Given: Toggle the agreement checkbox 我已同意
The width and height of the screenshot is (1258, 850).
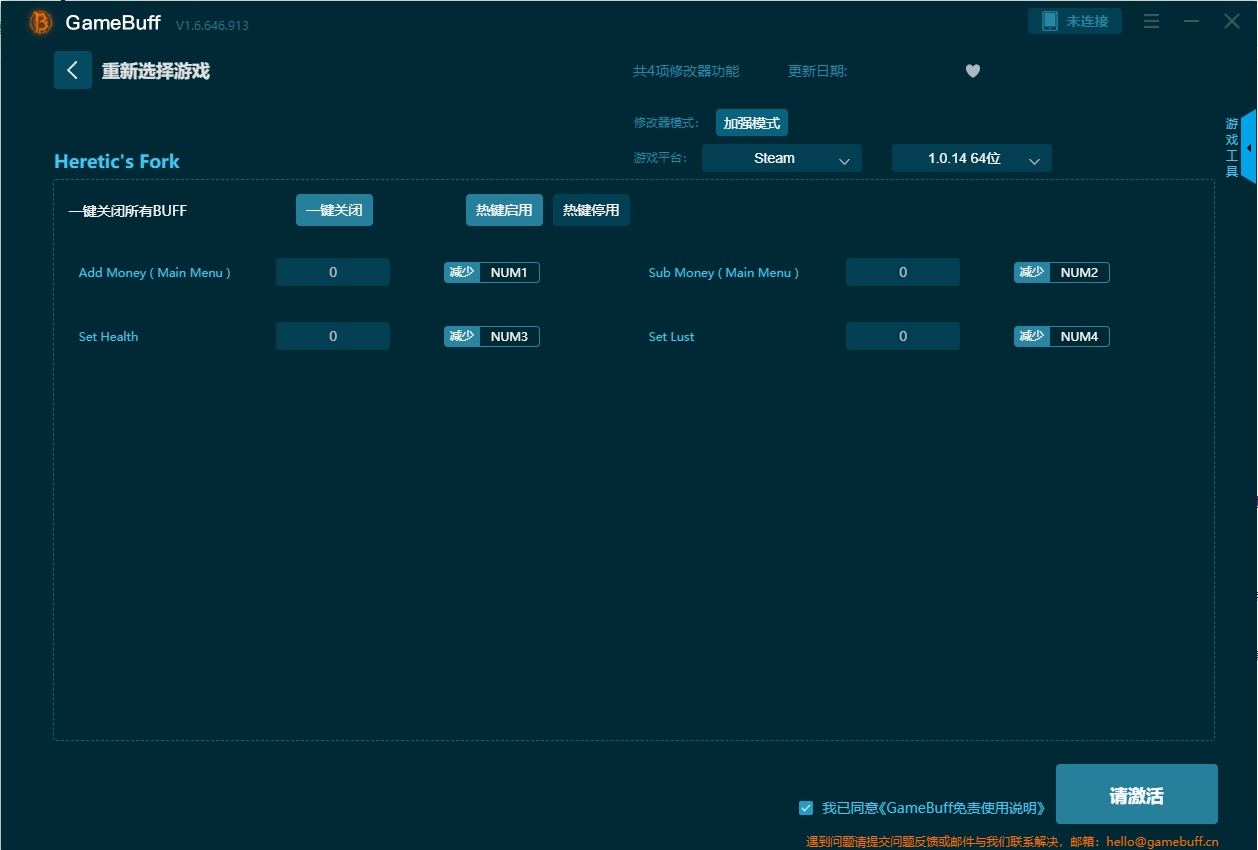Looking at the screenshot, I should click(806, 808).
